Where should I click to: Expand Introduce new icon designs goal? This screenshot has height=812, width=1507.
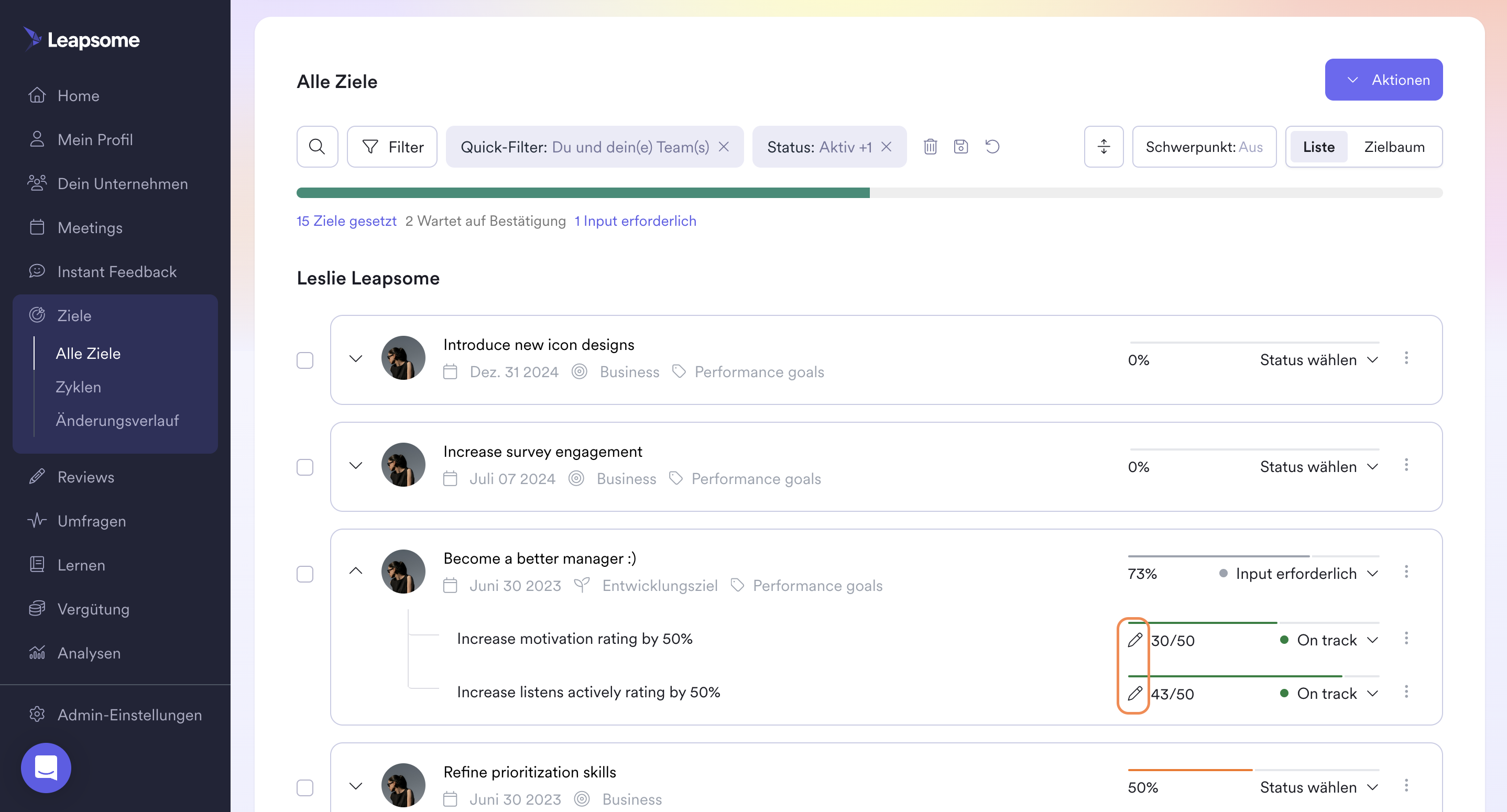(x=356, y=358)
